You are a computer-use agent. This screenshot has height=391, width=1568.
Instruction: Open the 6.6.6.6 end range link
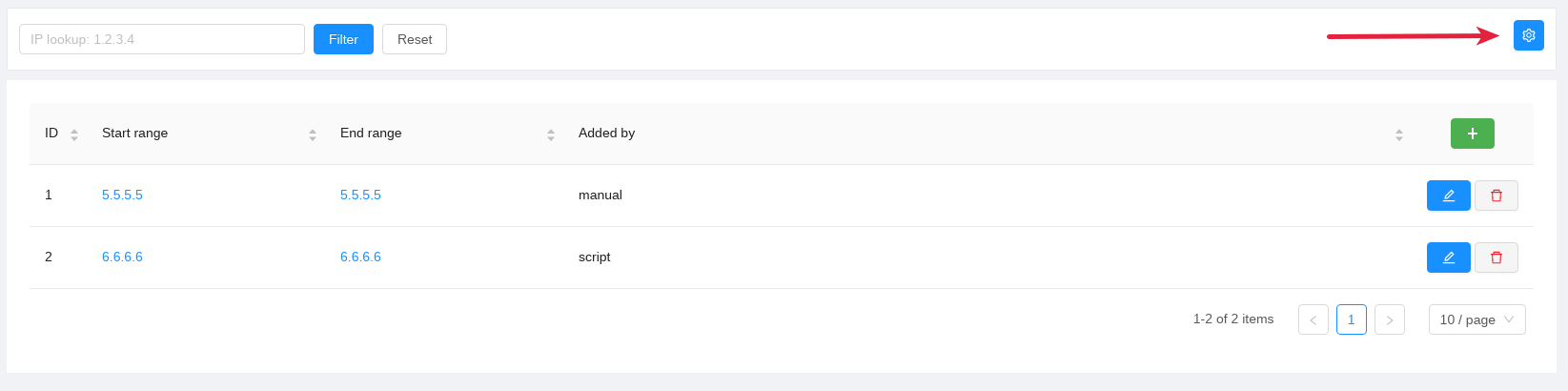360,257
